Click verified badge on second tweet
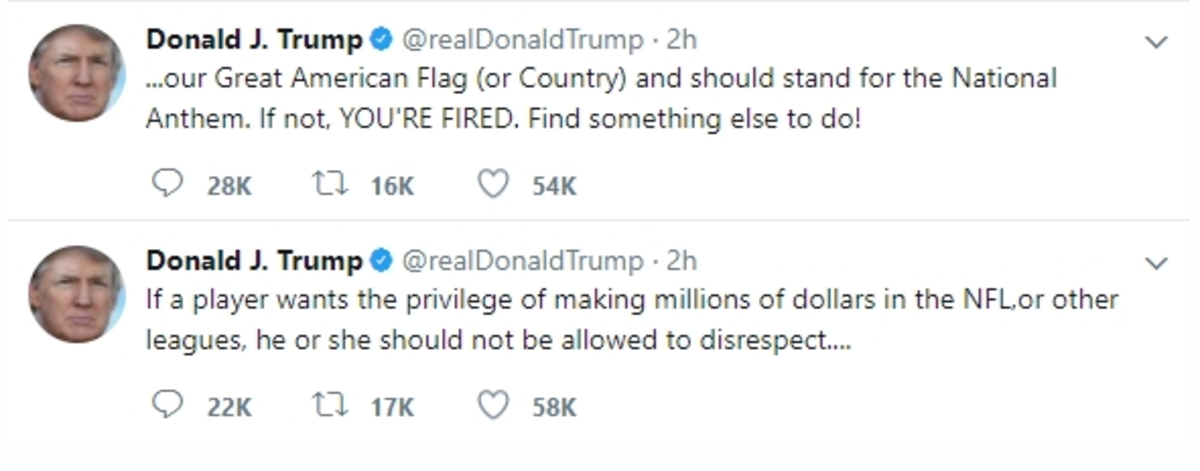The width and height of the screenshot is (1200, 471). [380, 261]
